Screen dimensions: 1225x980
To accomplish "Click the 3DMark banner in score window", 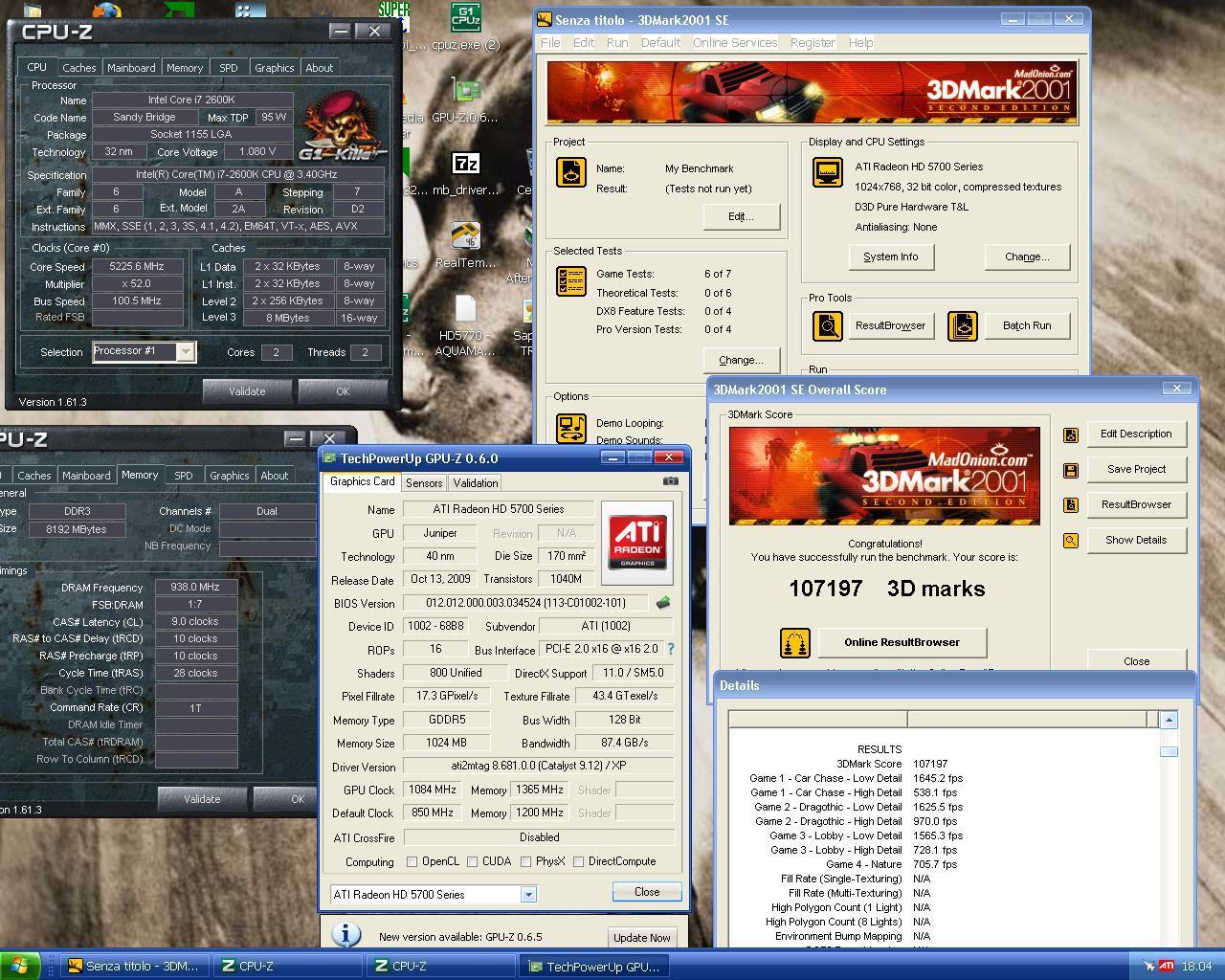I will [884, 476].
